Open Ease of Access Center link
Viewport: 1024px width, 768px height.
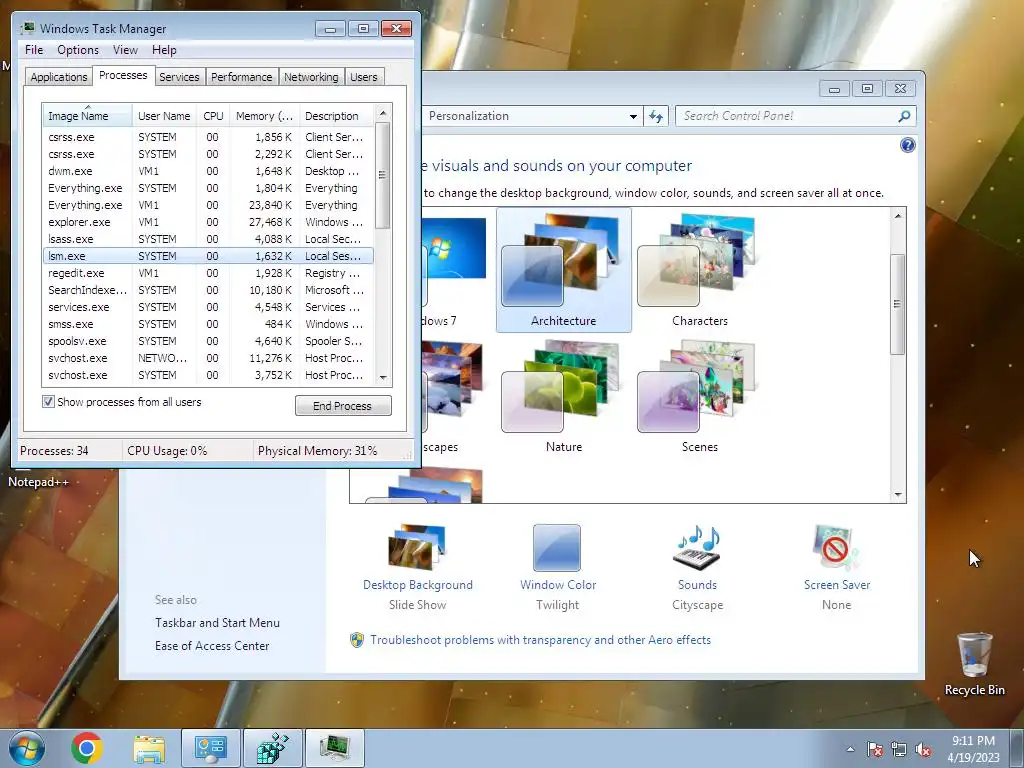coord(212,646)
